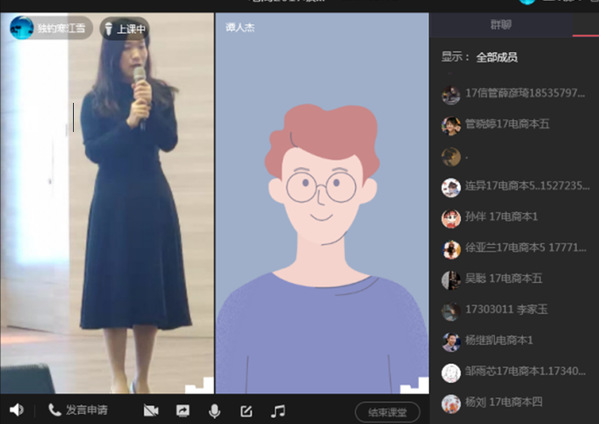Click the 上课中 microphone status badge

click(x=125, y=29)
